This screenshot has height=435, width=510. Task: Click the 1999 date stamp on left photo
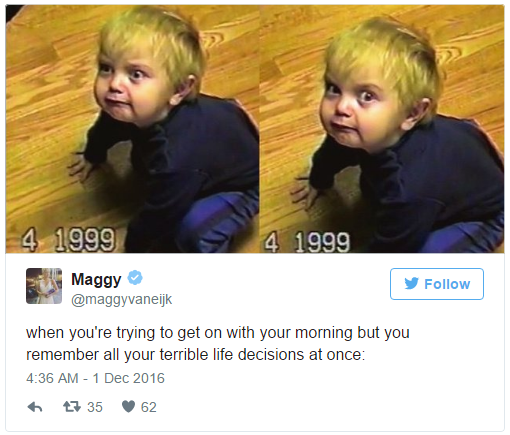85,239
